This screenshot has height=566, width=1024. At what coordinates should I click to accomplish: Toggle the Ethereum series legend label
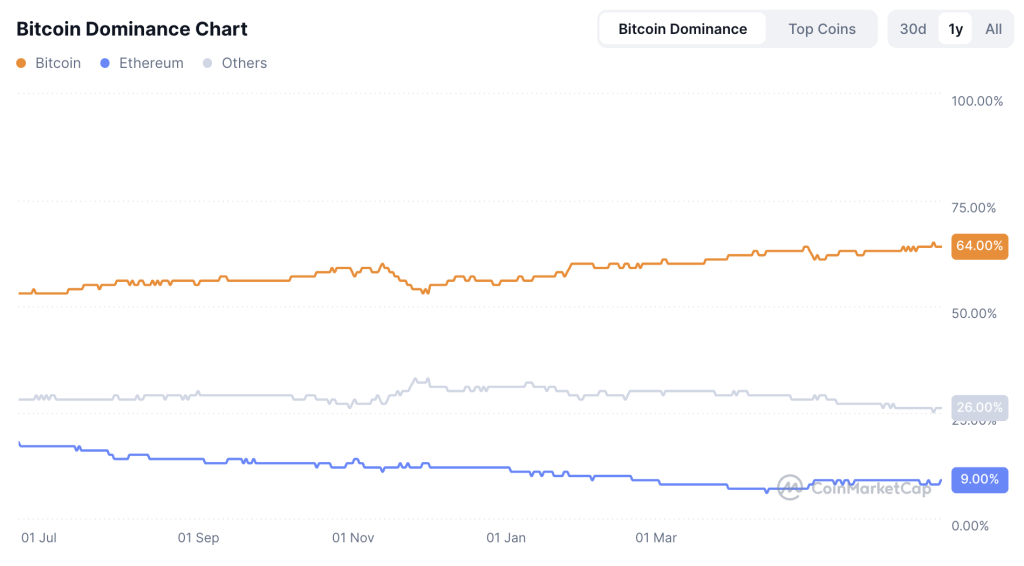click(151, 63)
